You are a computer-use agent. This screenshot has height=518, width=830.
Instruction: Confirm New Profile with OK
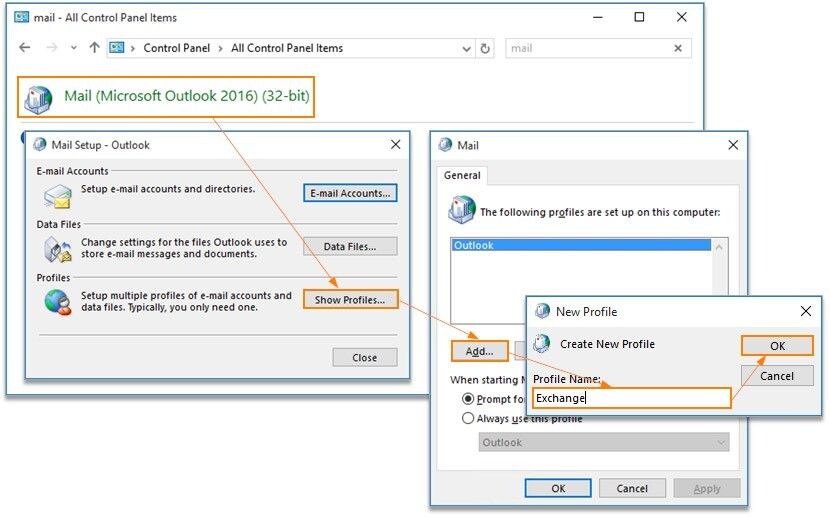[x=777, y=346]
